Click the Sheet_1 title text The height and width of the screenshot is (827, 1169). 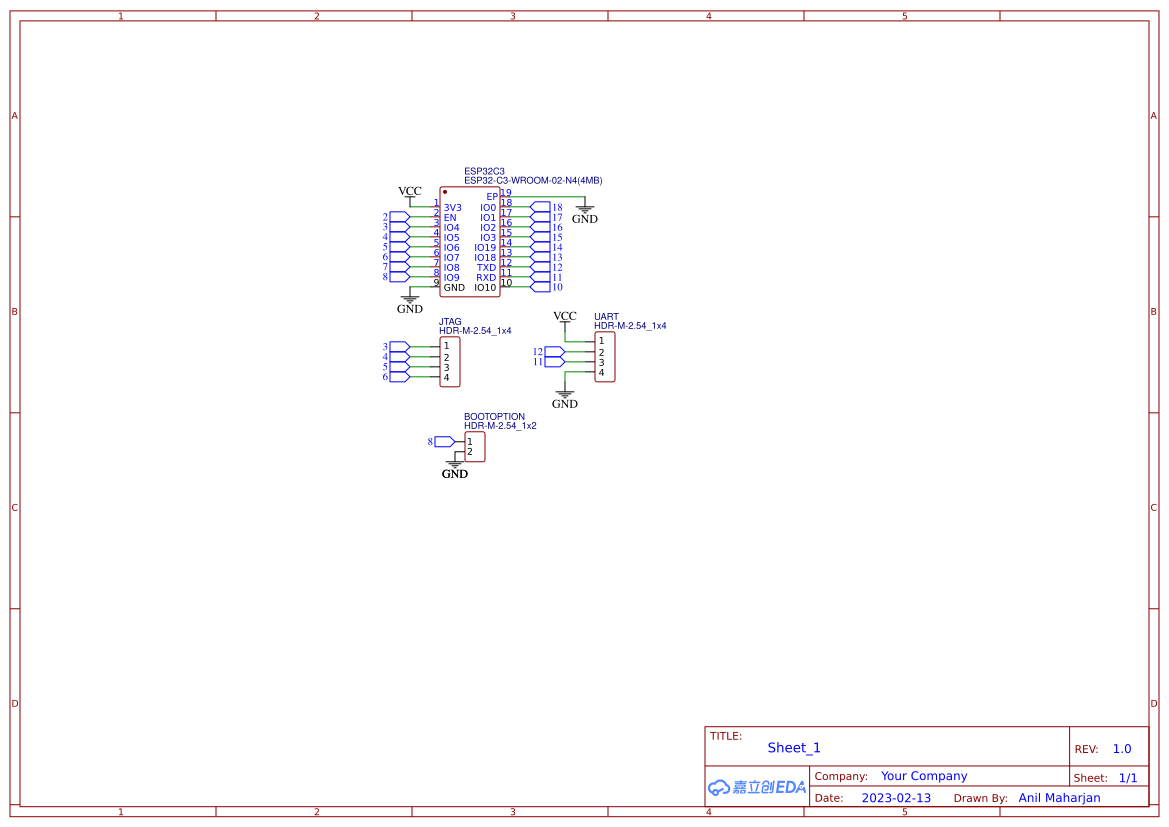tap(793, 748)
